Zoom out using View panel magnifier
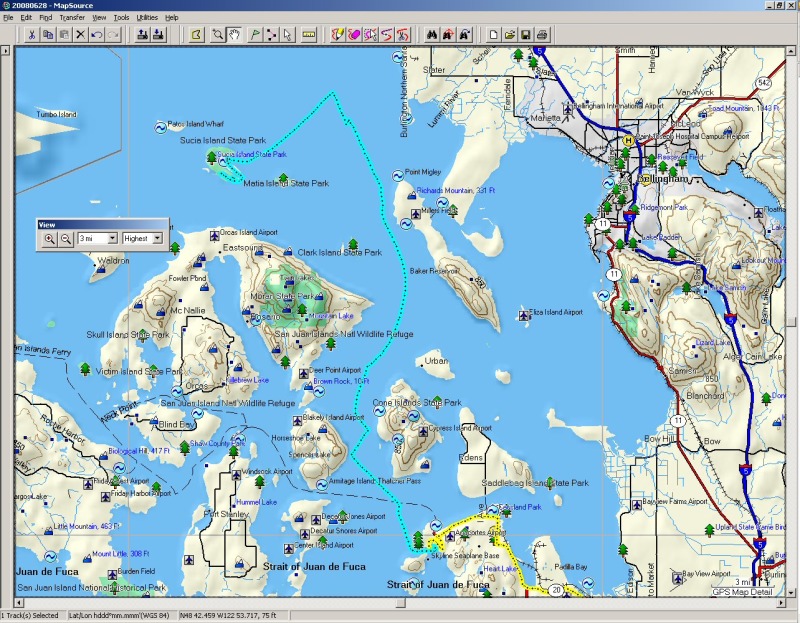 pos(66,238)
